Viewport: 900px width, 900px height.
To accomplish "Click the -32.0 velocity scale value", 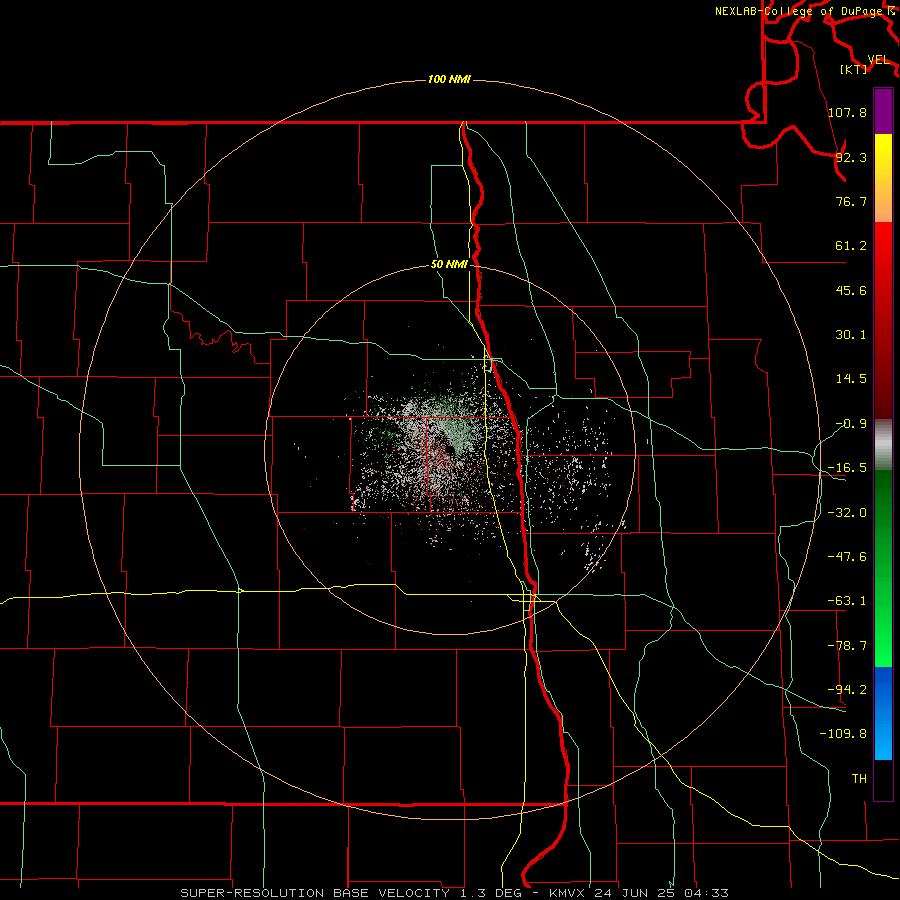I will 847,513.
